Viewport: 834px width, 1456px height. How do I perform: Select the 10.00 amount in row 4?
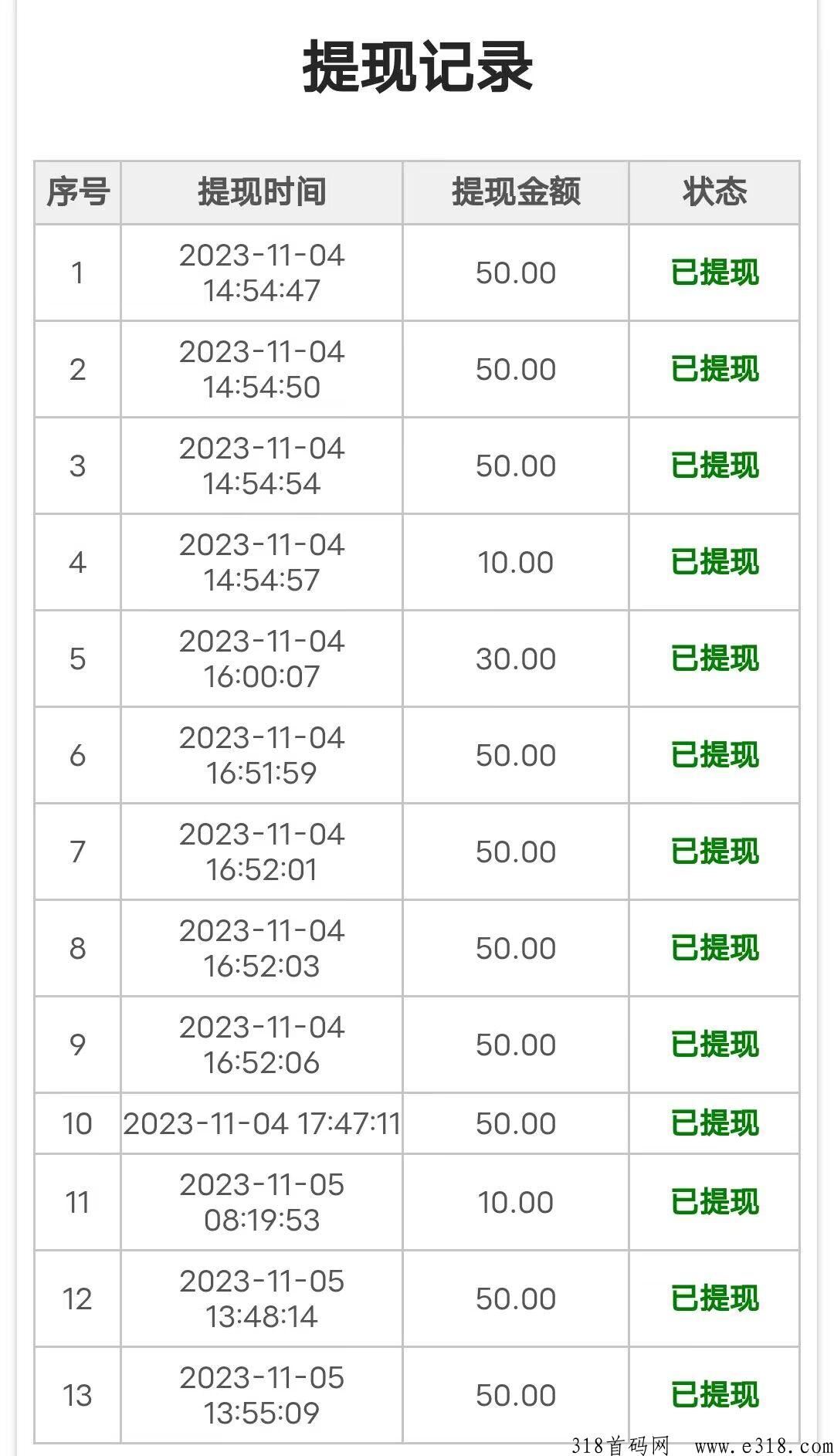(x=516, y=562)
